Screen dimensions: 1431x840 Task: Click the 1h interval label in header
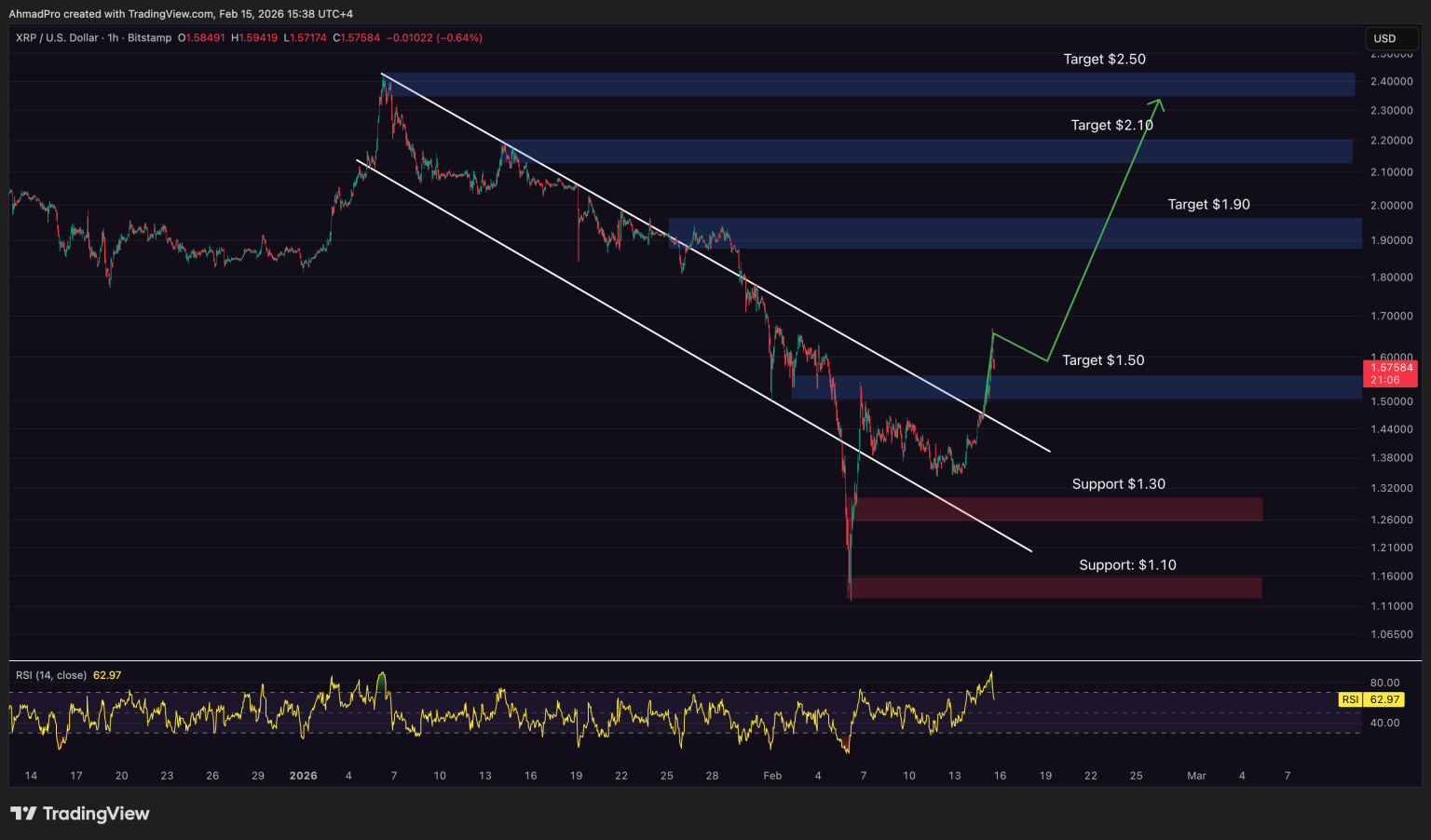[113, 38]
